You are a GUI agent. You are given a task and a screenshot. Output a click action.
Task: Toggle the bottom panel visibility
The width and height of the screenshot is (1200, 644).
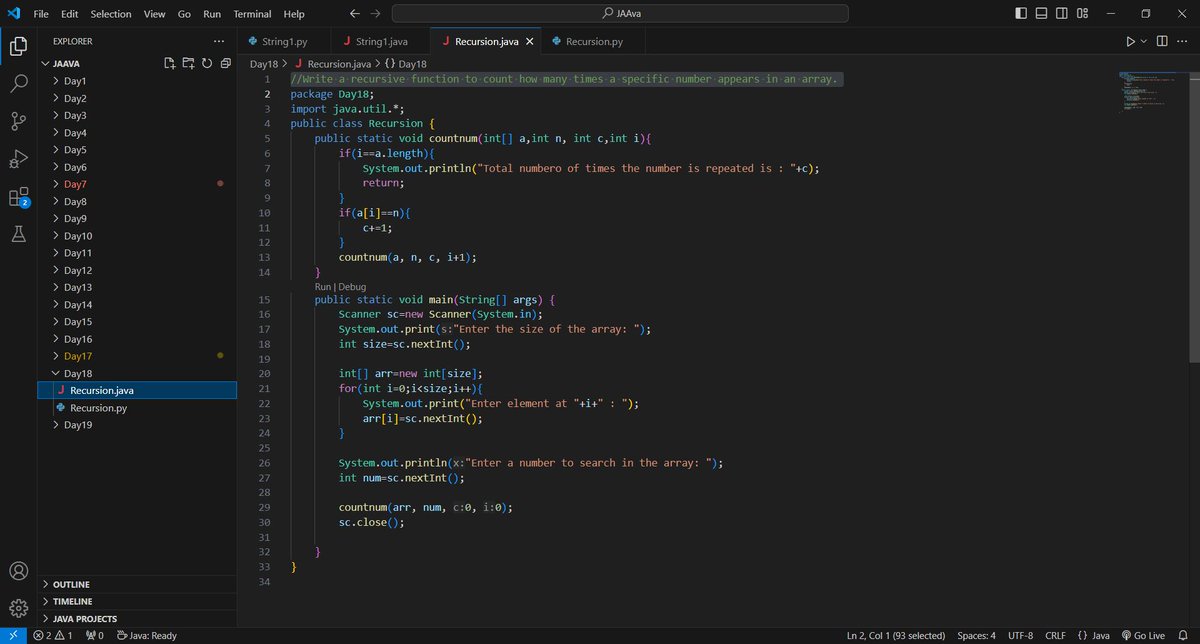1041,14
